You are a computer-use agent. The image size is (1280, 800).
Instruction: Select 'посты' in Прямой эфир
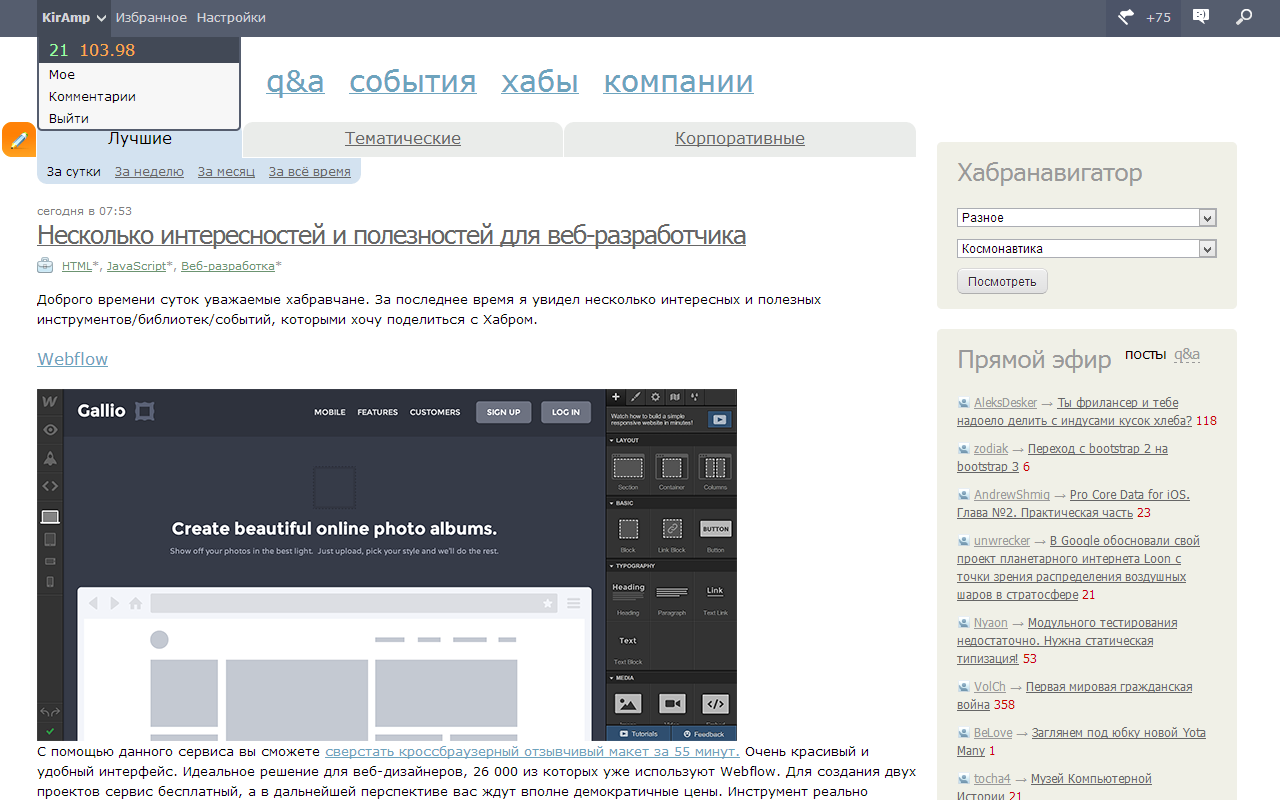[x=1145, y=355]
